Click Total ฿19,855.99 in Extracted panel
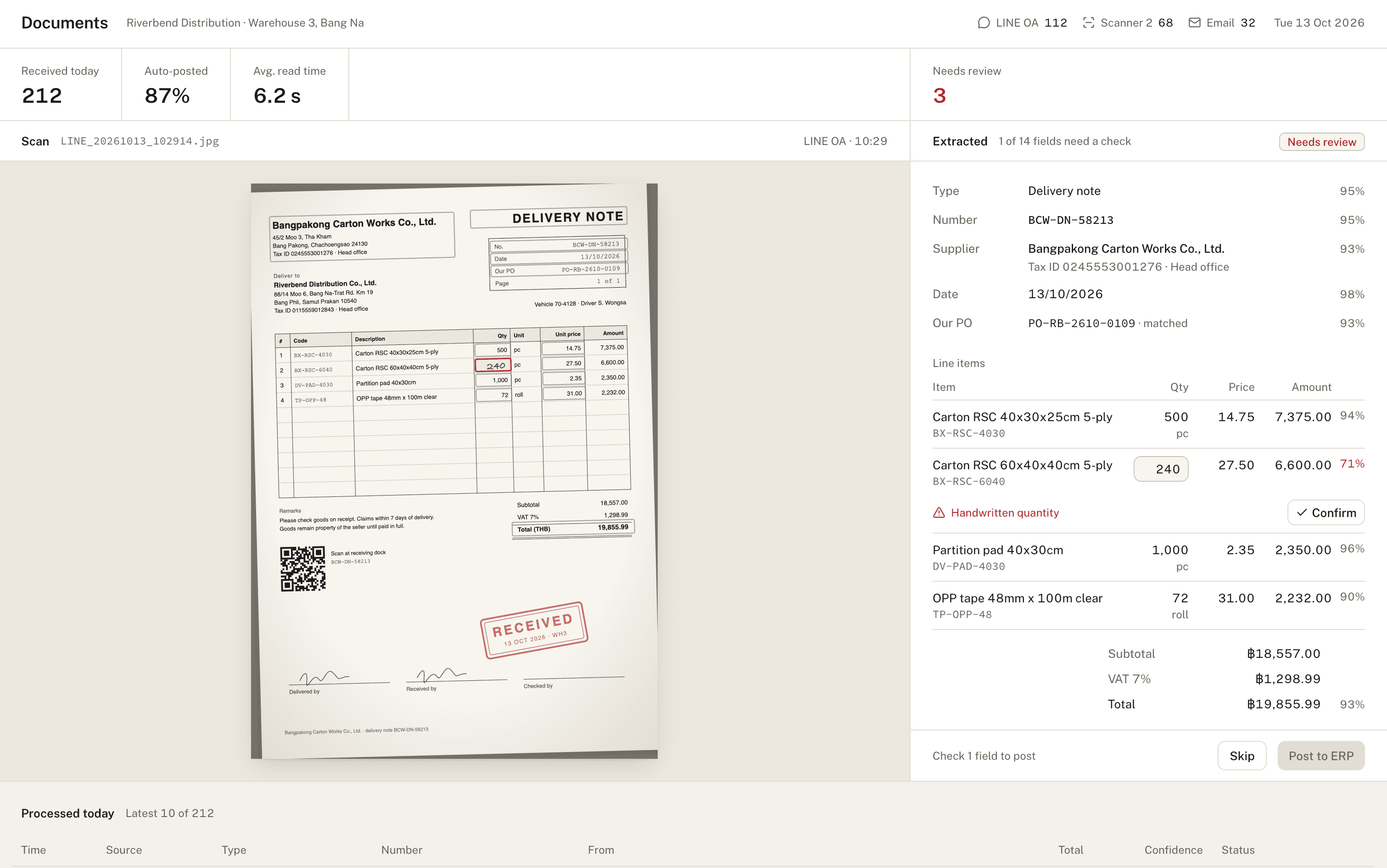Image resolution: width=1387 pixels, height=868 pixels. (x=1284, y=704)
